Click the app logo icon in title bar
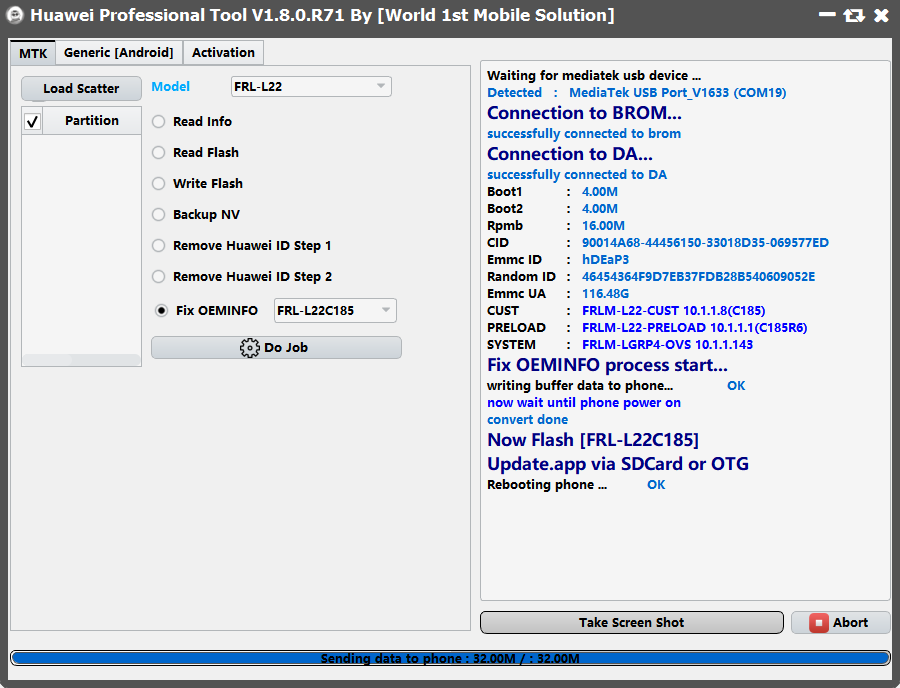This screenshot has width=900, height=688. [x=14, y=15]
